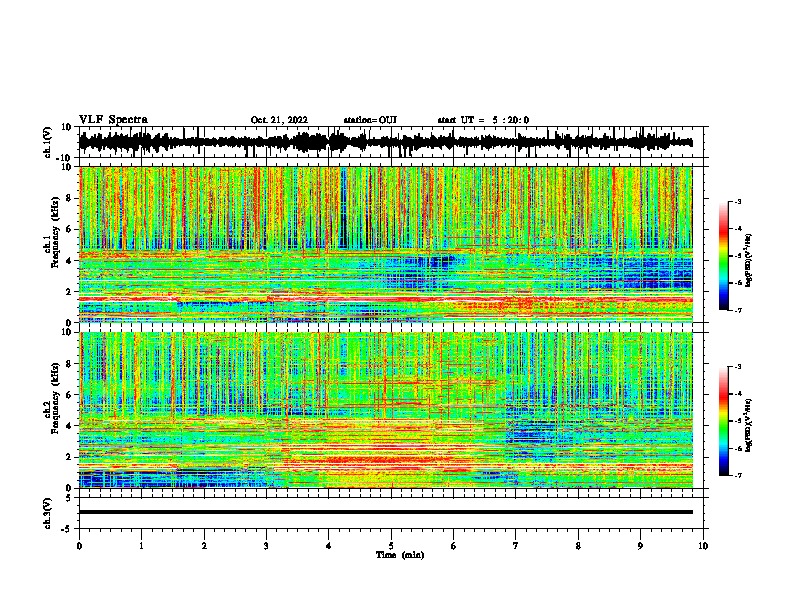Click the "VLF Spectra" plot title

click(x=113, y=120)
